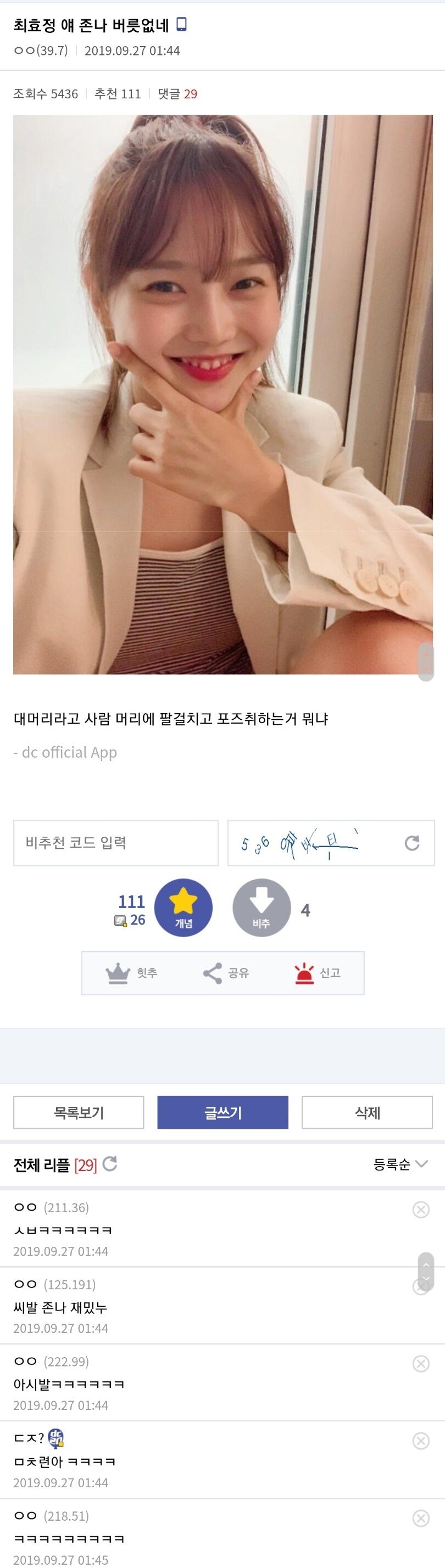The image size is (445, 1568).
Task: Click the mobile device icon beside title
Action: pos(181,24)
